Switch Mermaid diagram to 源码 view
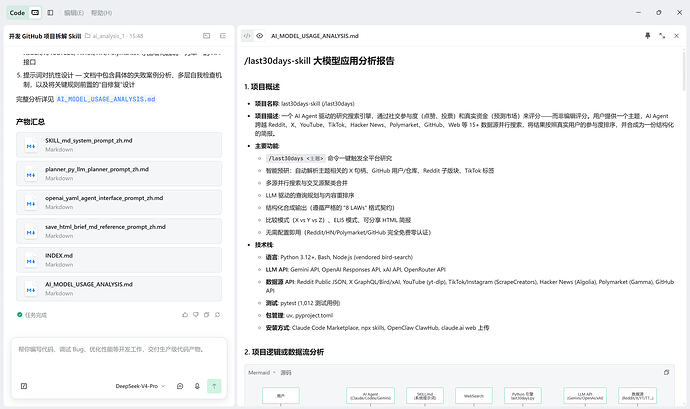The width and height of the screenshot is (690, 409). pos(286,372)
